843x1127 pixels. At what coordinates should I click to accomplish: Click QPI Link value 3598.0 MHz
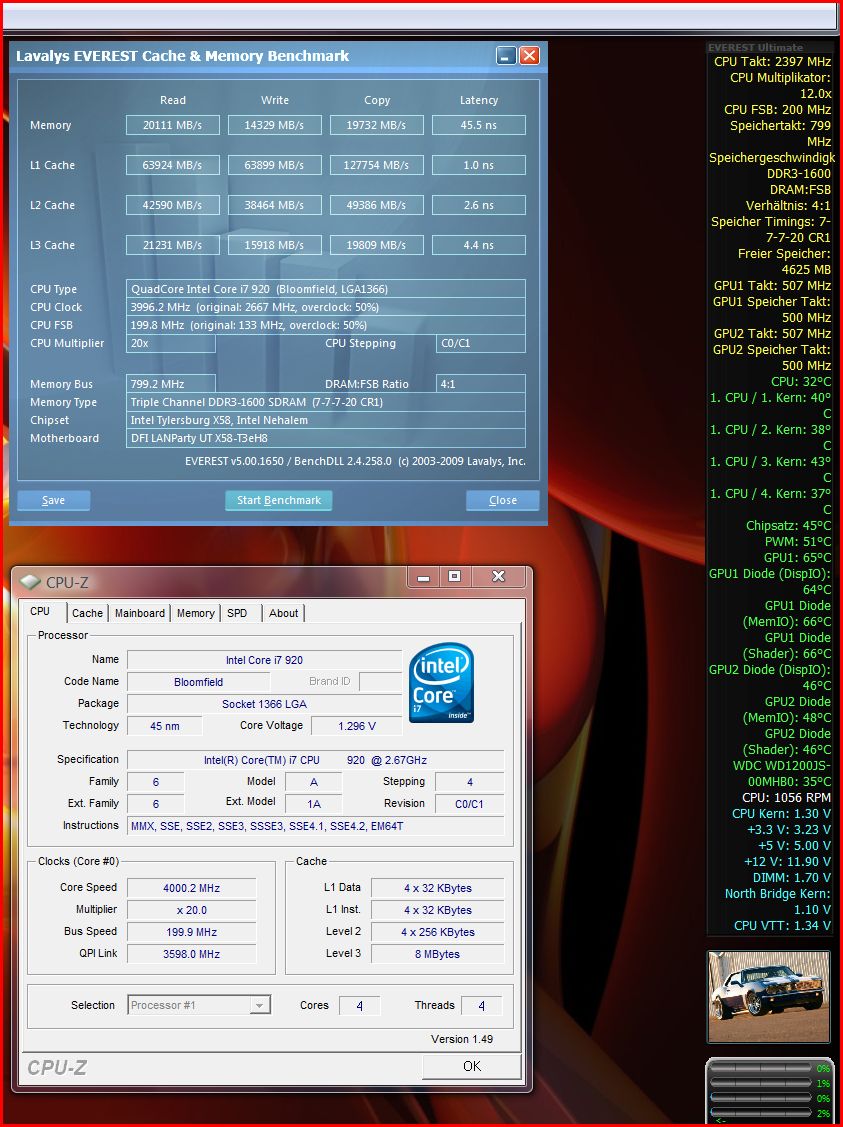(191, 954)
